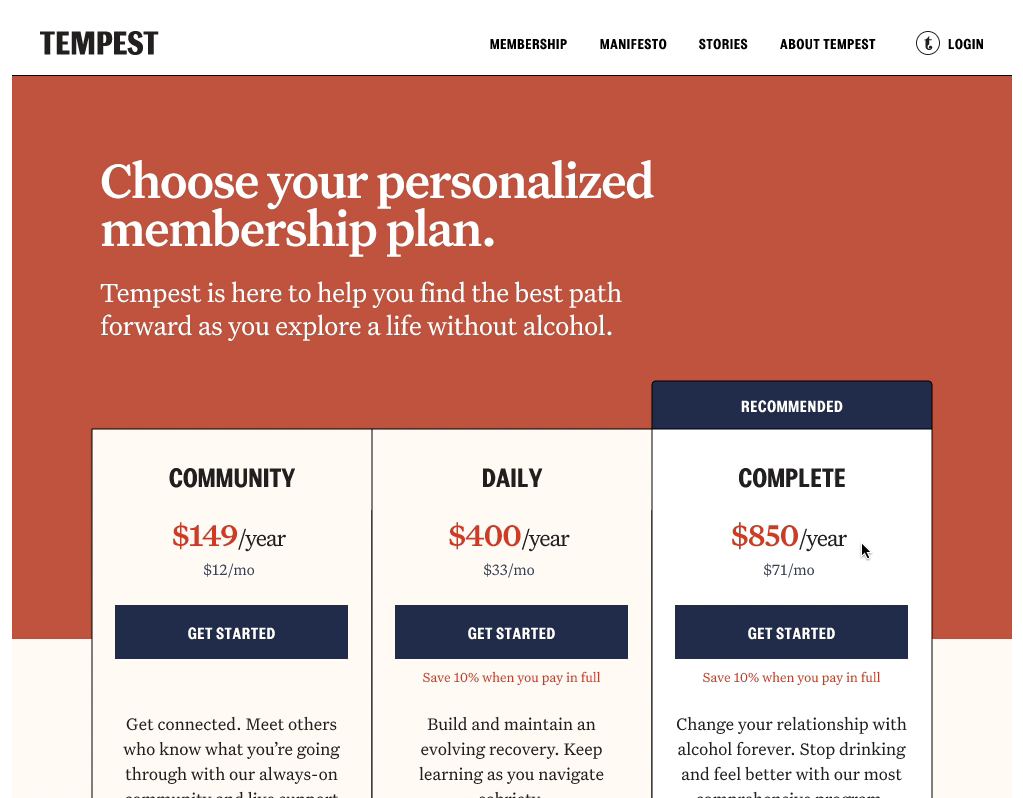
Task: Select About Tempest in the navigation bar
Action: [x=827, y=44]
